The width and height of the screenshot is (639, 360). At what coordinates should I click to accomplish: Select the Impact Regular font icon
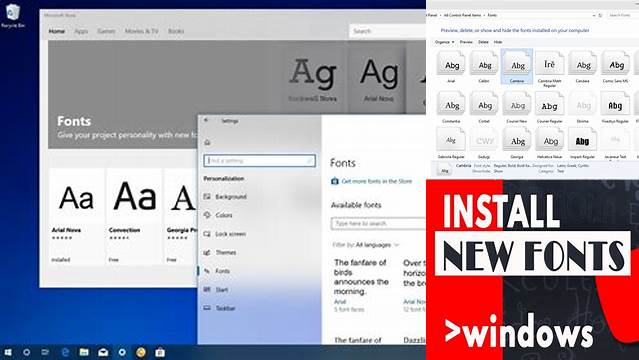(x=582, y=143)
